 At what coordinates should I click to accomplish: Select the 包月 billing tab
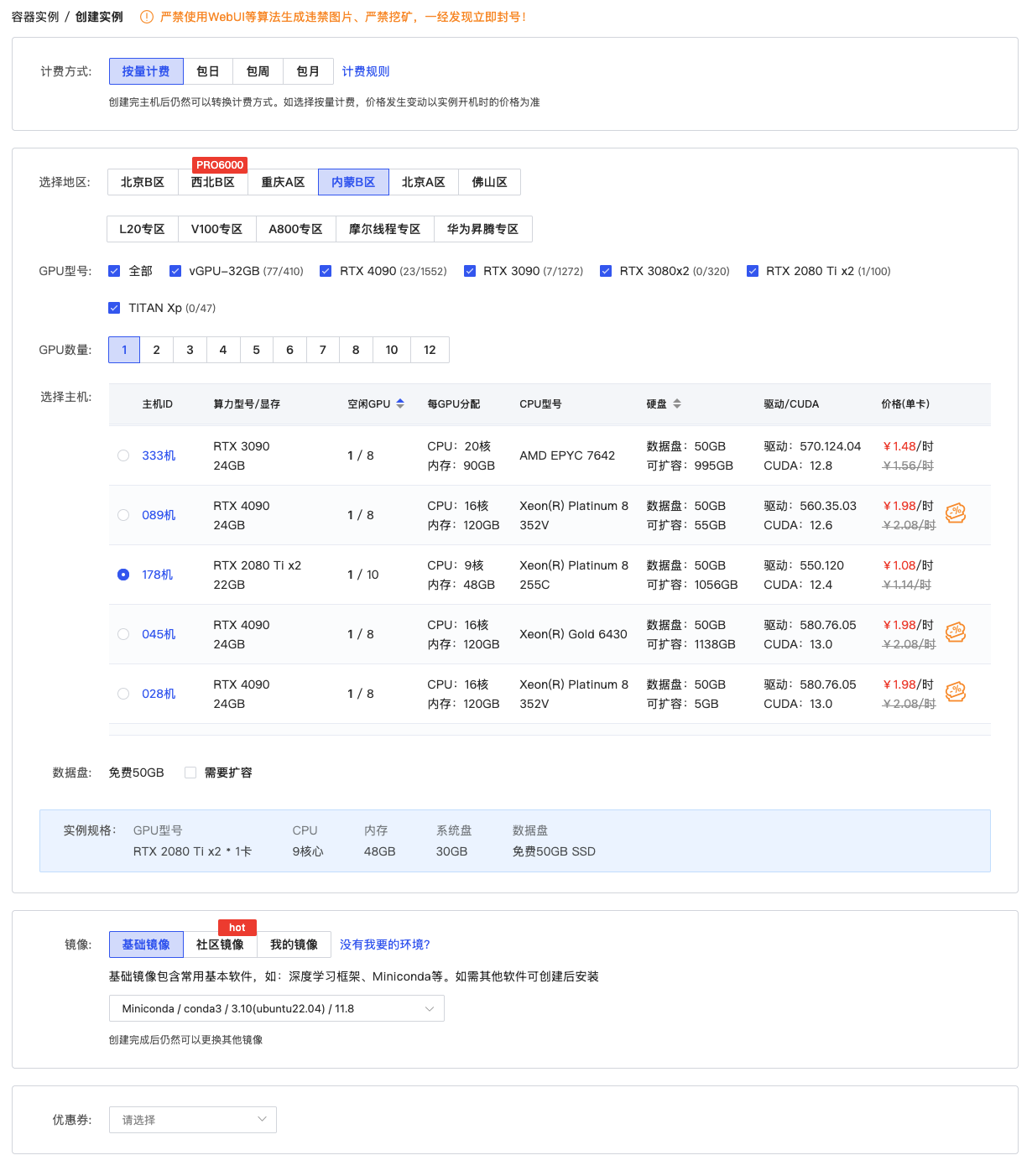pyautogui.click(x=308, y=71)
